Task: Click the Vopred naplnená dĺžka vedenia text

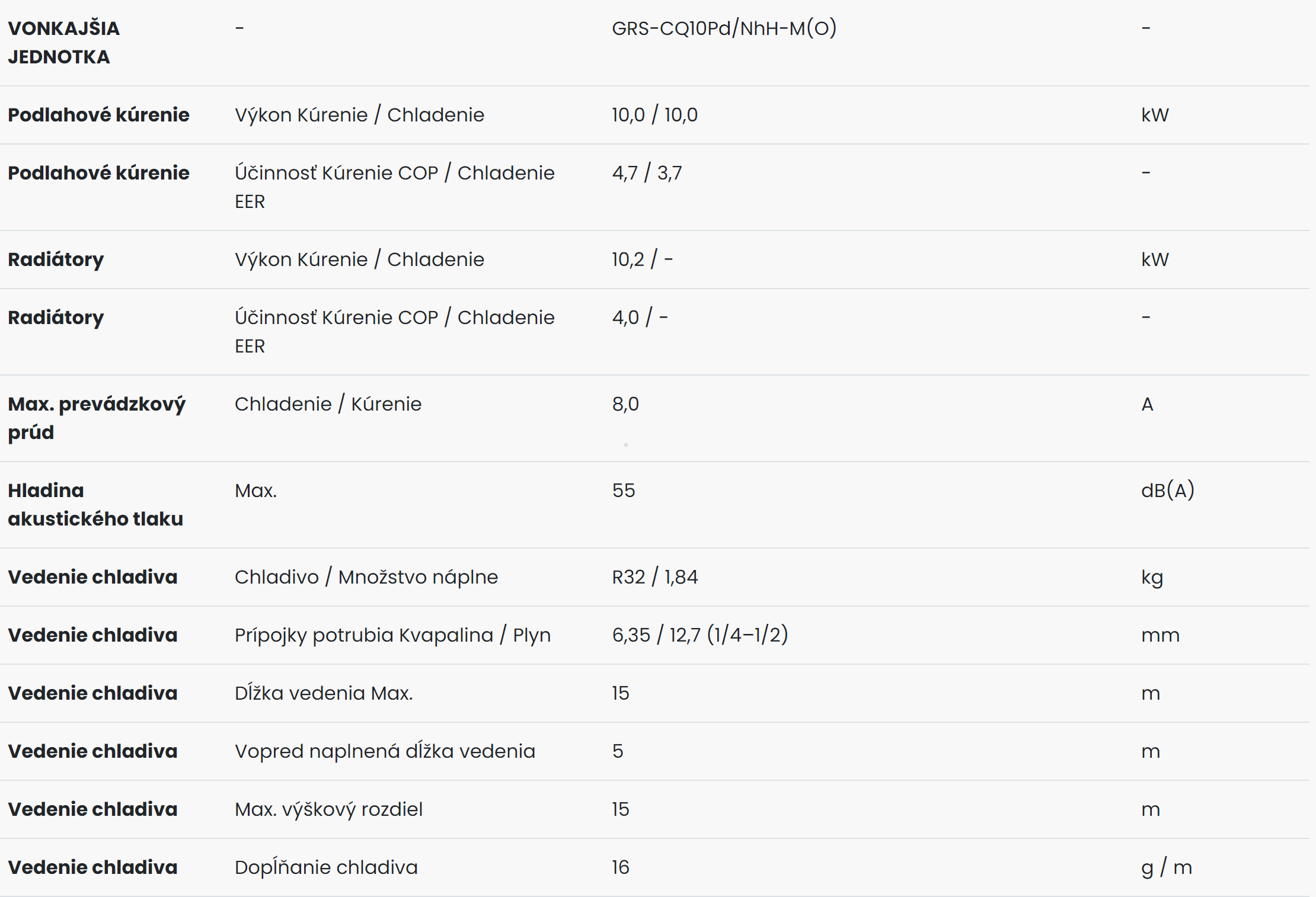Action: 385,751
